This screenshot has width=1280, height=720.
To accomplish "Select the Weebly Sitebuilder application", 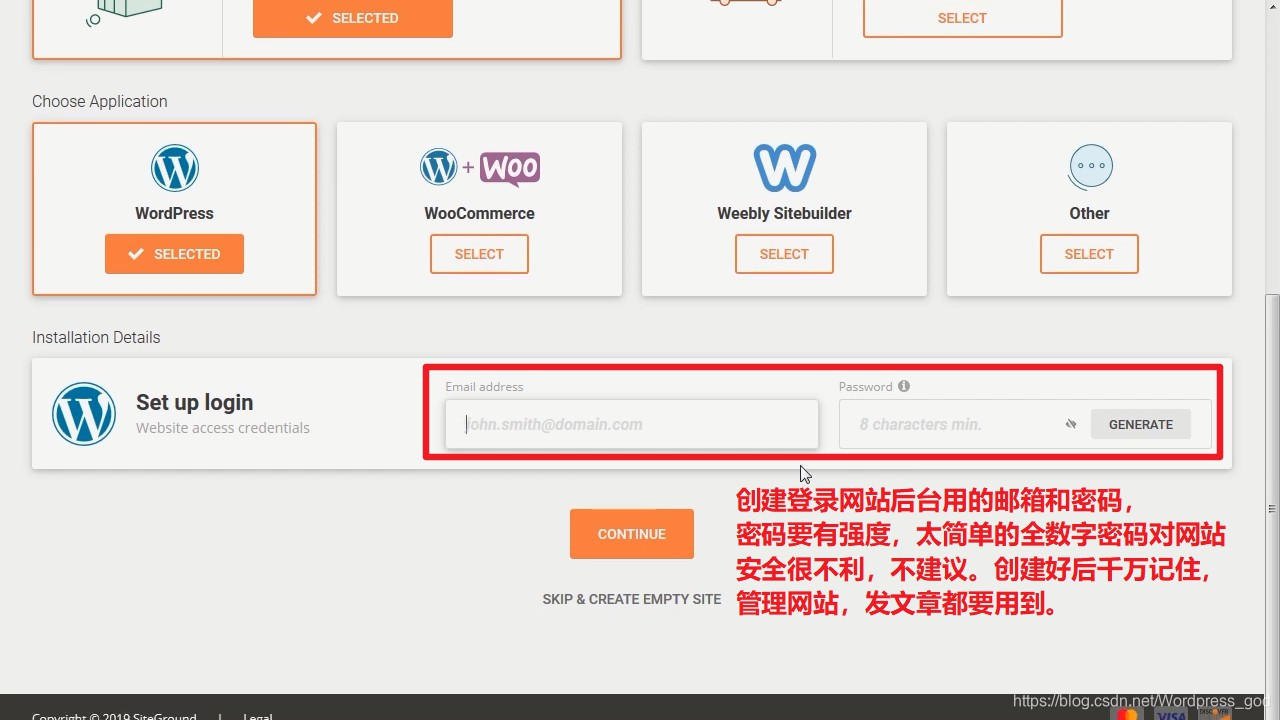I will [x=784, y=254].
